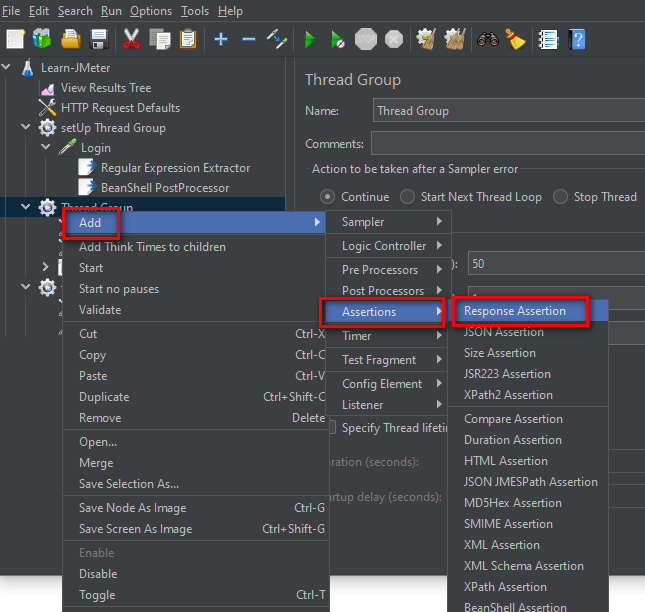Click Save Selection As... menu entry
The width and height of the screenshot is (645, 612).
(196, 484)
